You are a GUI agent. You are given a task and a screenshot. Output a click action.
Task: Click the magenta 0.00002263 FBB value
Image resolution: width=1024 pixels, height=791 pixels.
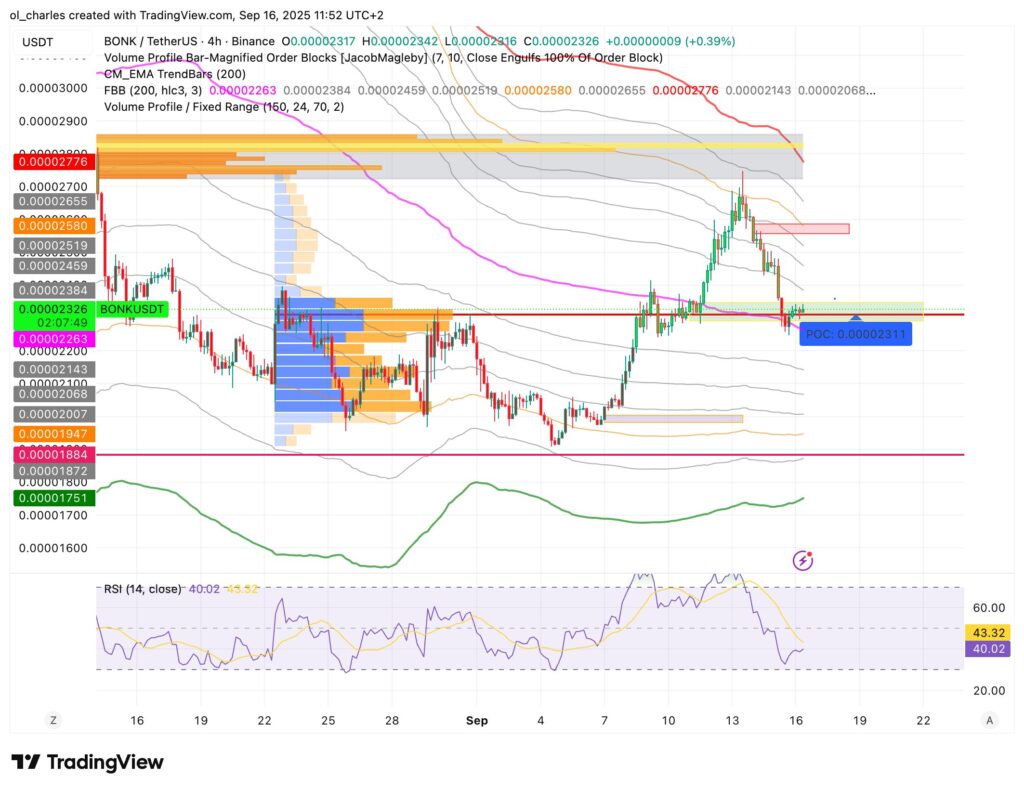click(x=243, y=91)
